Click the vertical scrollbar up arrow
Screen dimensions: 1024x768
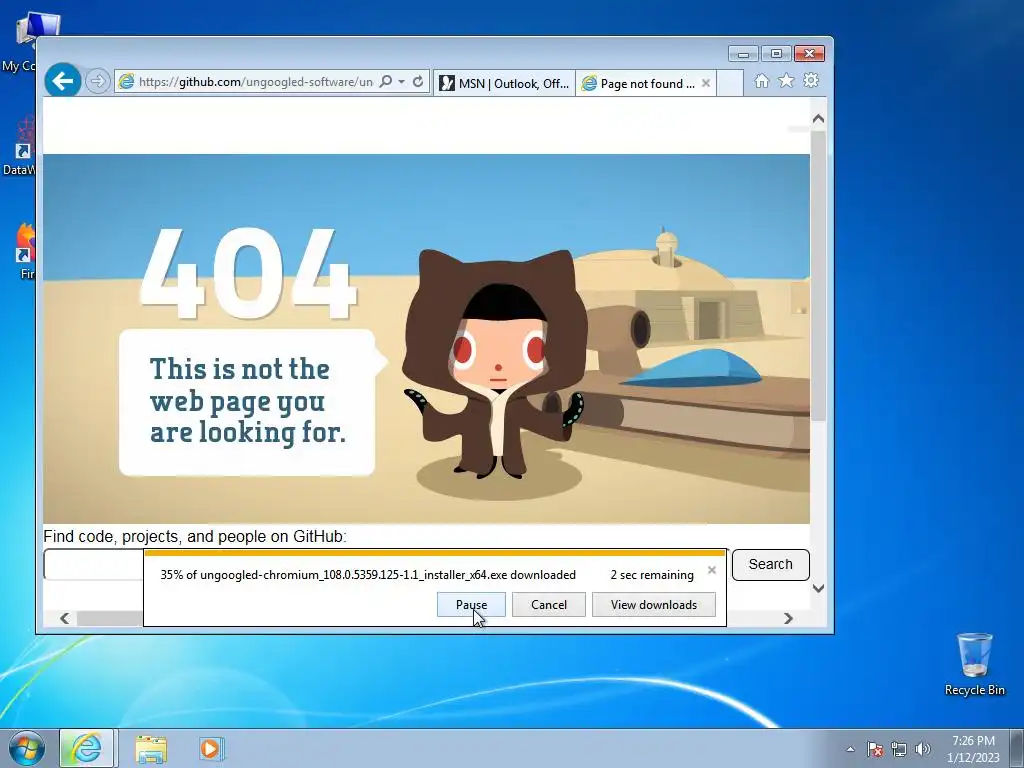[x=818, y=119]
